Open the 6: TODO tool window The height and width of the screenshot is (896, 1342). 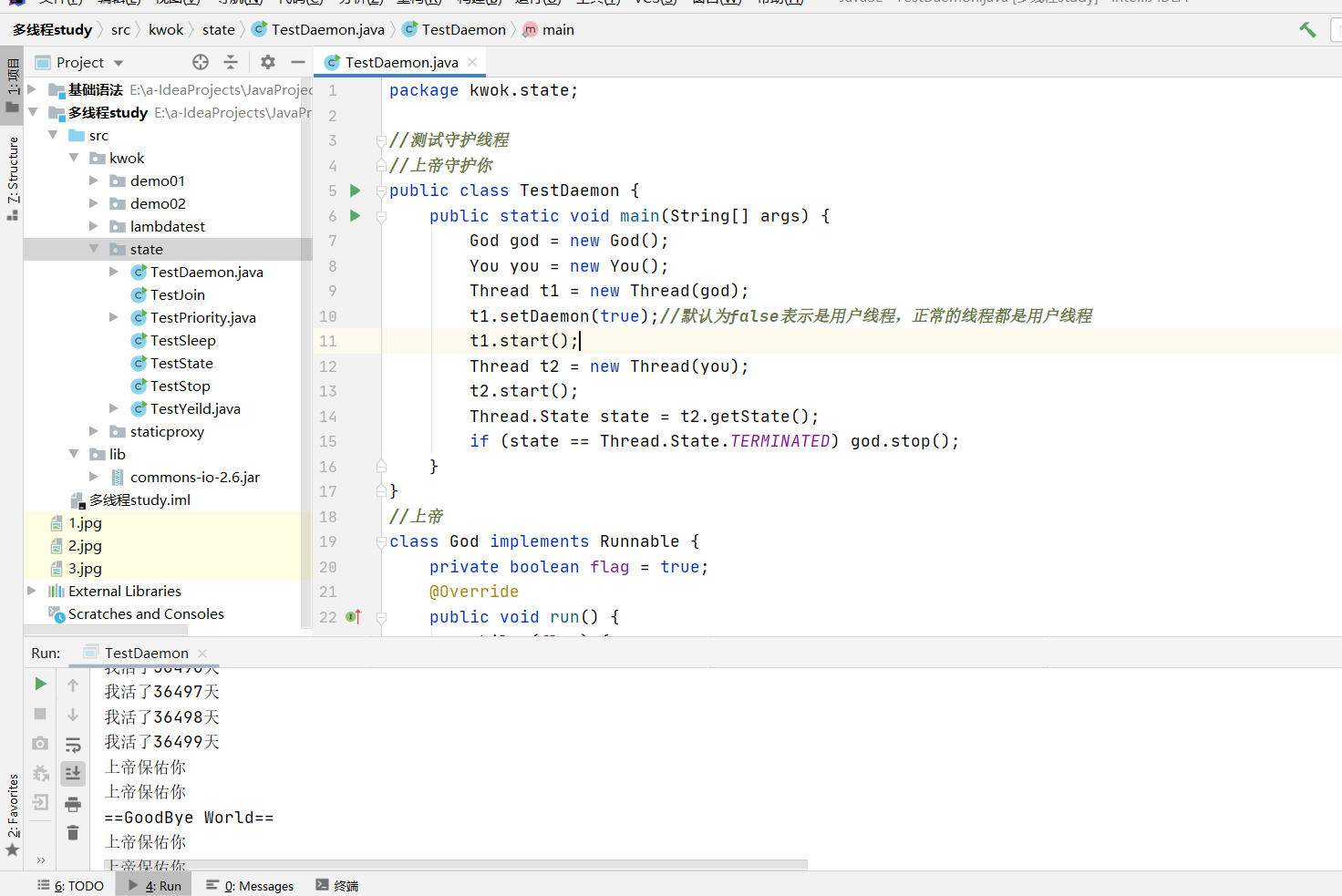tap(70, 885)
